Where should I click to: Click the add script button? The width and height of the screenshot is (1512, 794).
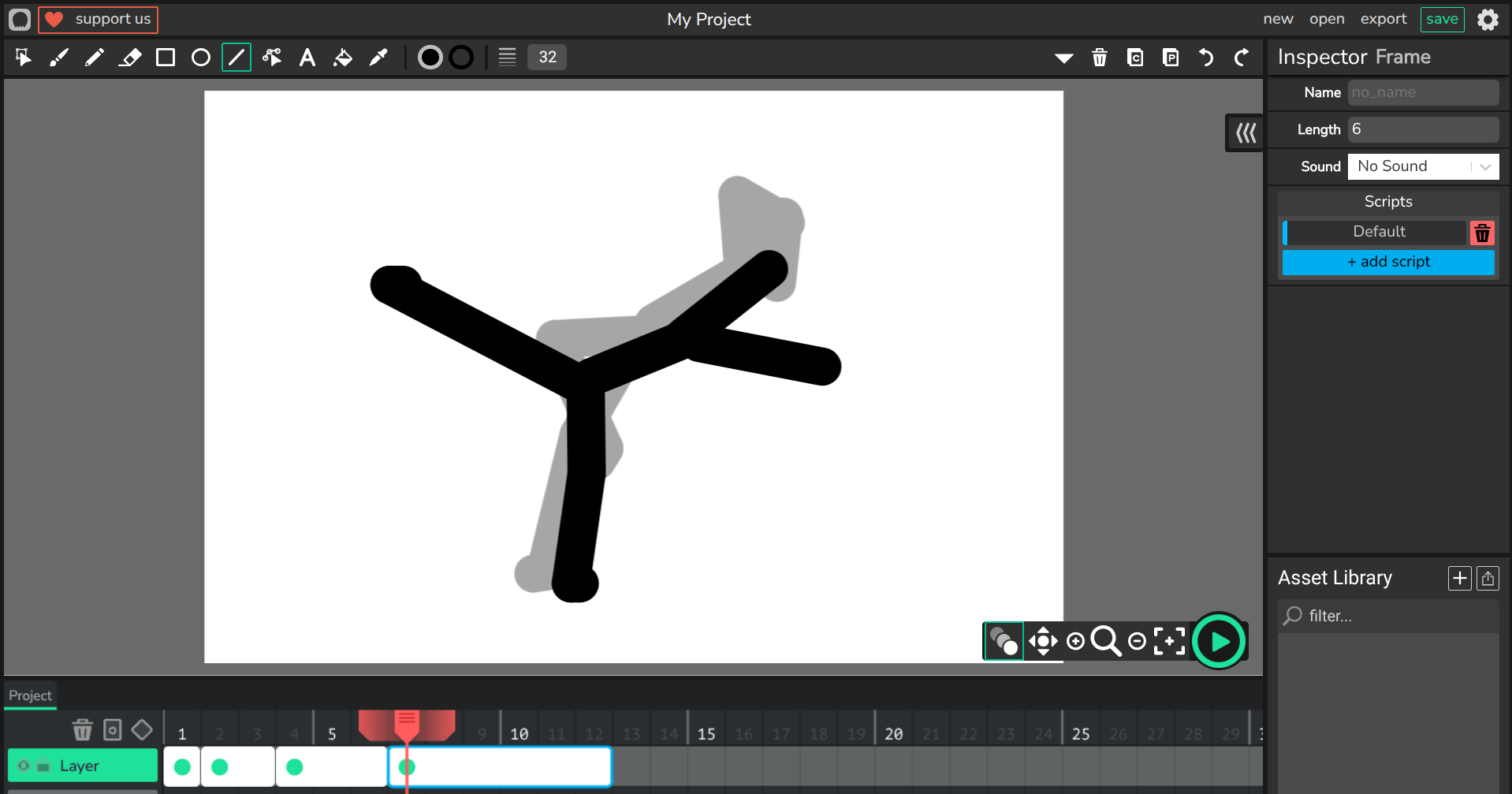1388,262
